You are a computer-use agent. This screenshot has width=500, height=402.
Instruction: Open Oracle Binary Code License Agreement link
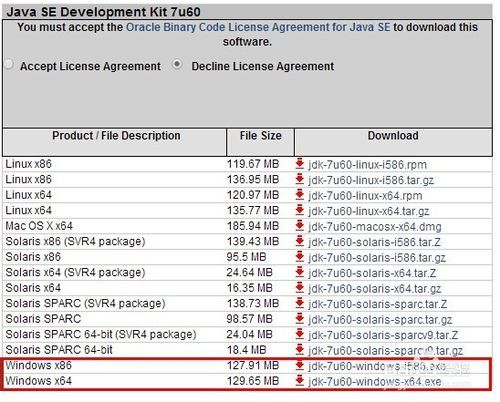click(x=258, y=27)
